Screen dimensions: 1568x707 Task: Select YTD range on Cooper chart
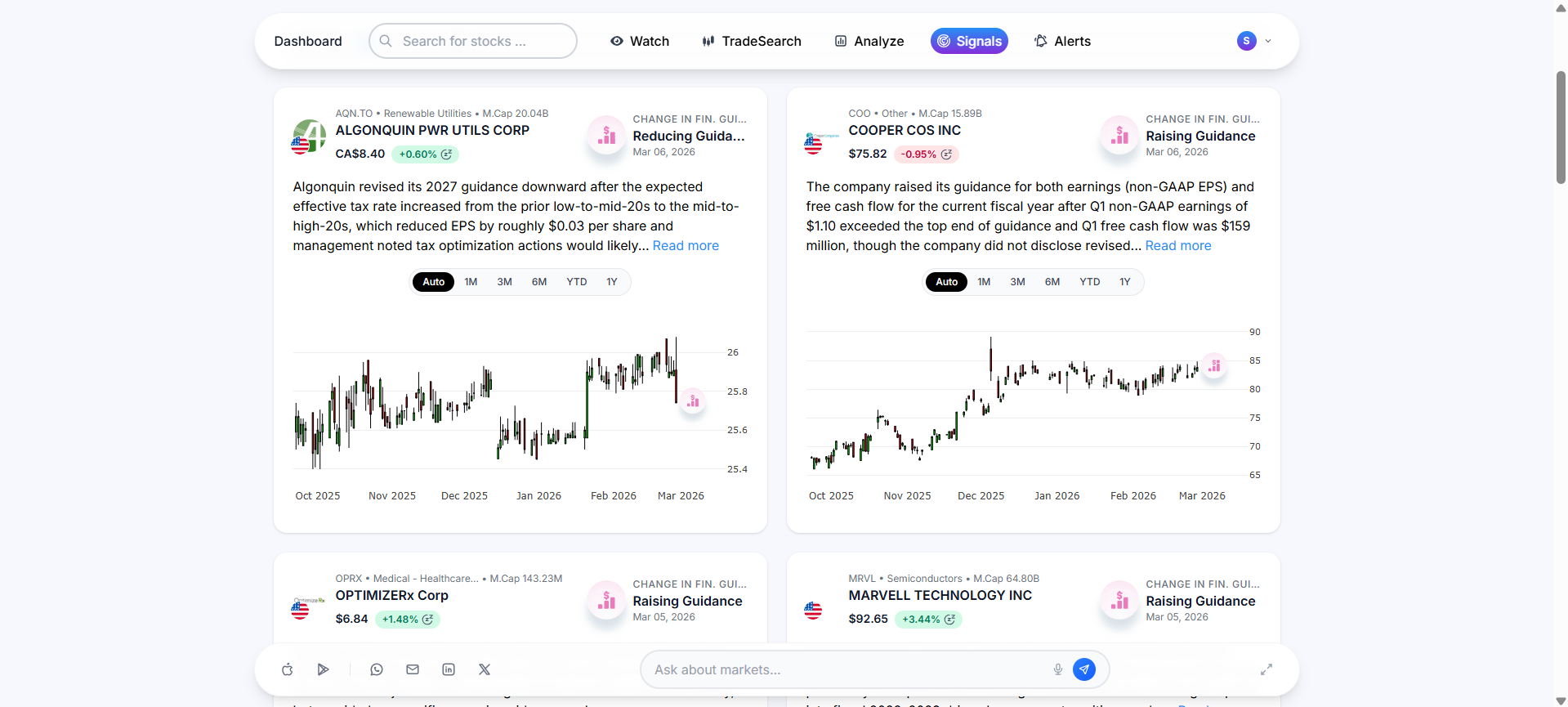[x=1089, y=282]
